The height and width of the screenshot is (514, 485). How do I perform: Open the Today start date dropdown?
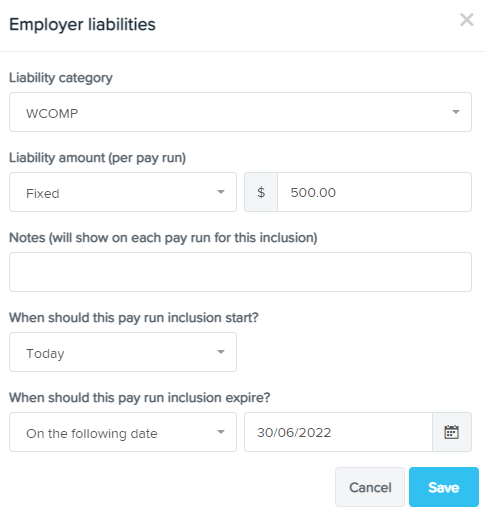click(x=123, y=352)
